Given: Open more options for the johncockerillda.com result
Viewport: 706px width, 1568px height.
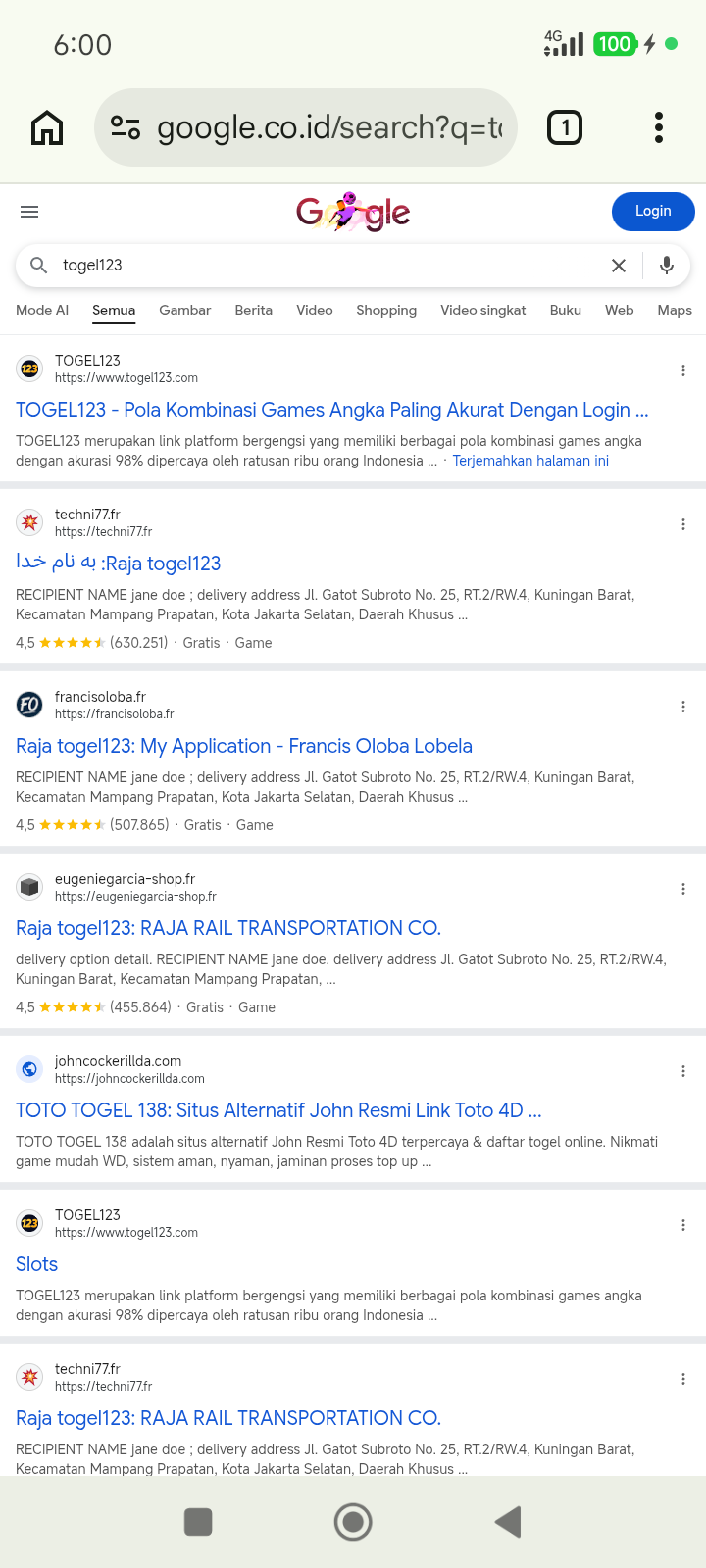Looking at the screenshot, I should pyautogui.click(x=683, y=1071).
